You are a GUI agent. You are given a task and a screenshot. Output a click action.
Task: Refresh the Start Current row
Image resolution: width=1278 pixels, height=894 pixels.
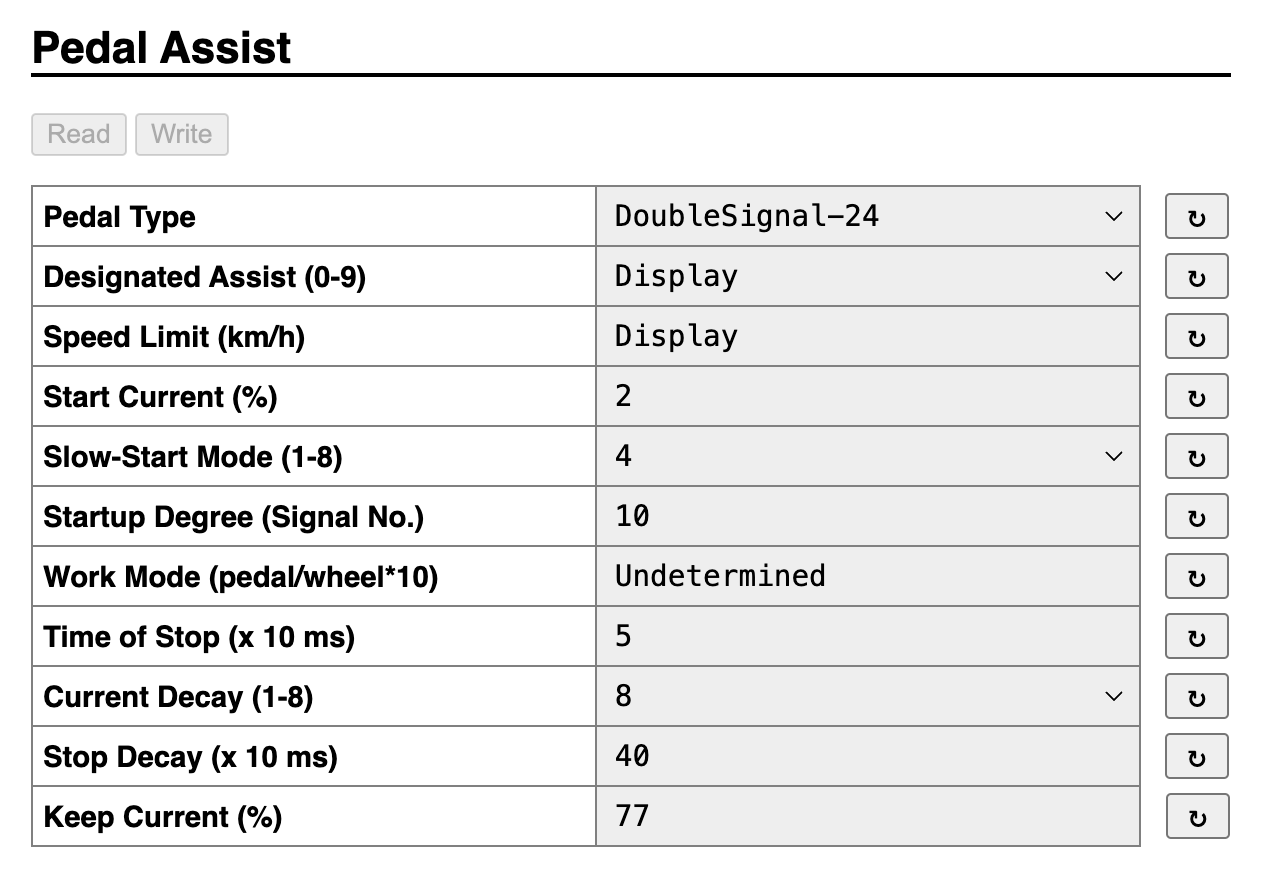(x=1196, y=397)
